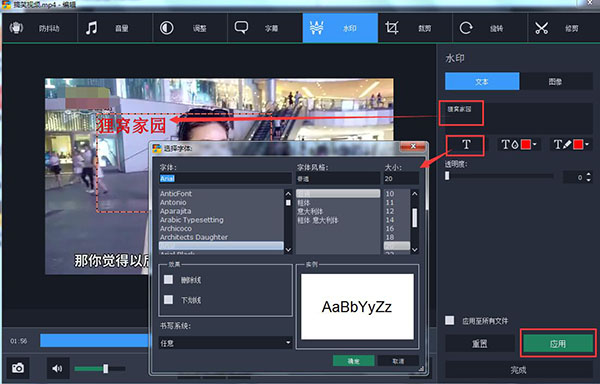The height and width of the screenshot is (384, 600).
Task: Expand the 书写系统 writing system dropdown
Action: (x=225, y=343)
